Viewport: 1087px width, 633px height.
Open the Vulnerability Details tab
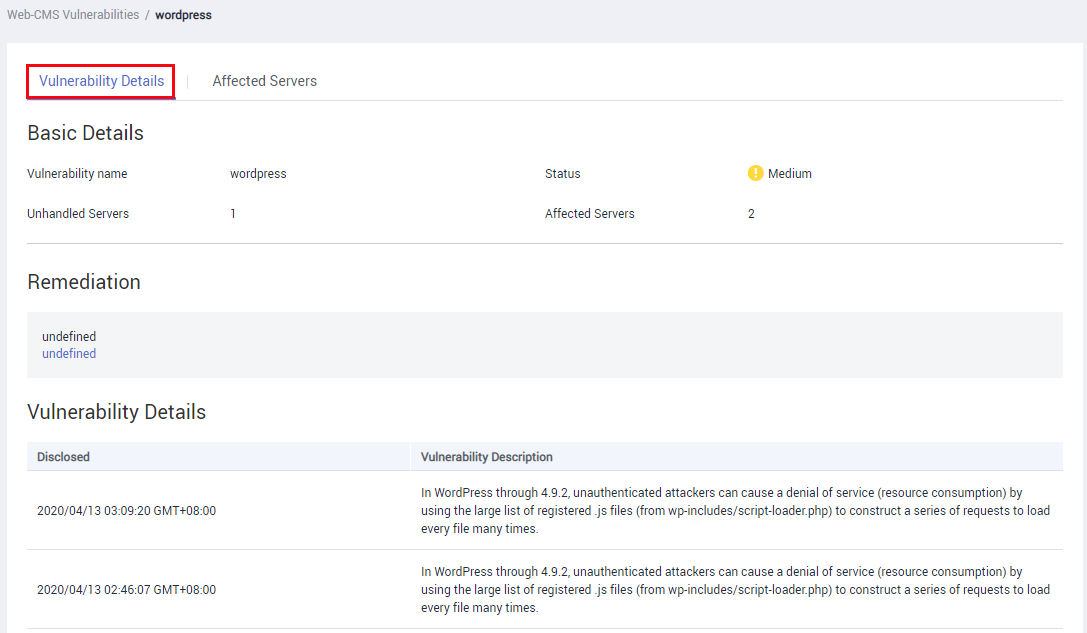(x=101, y=81)
